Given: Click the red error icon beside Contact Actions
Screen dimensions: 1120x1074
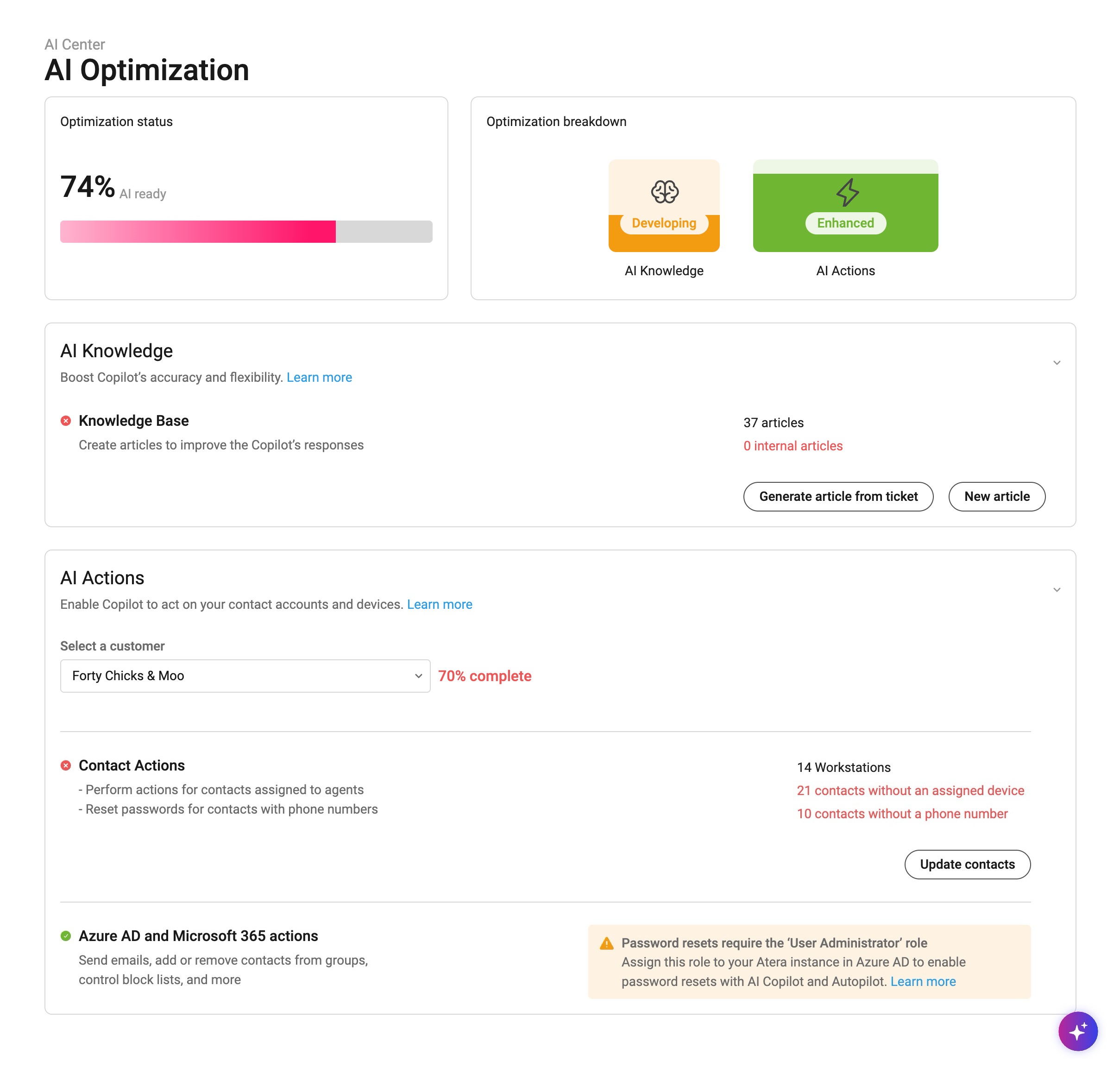Looking at the screenshot, I should click(66, 765).
